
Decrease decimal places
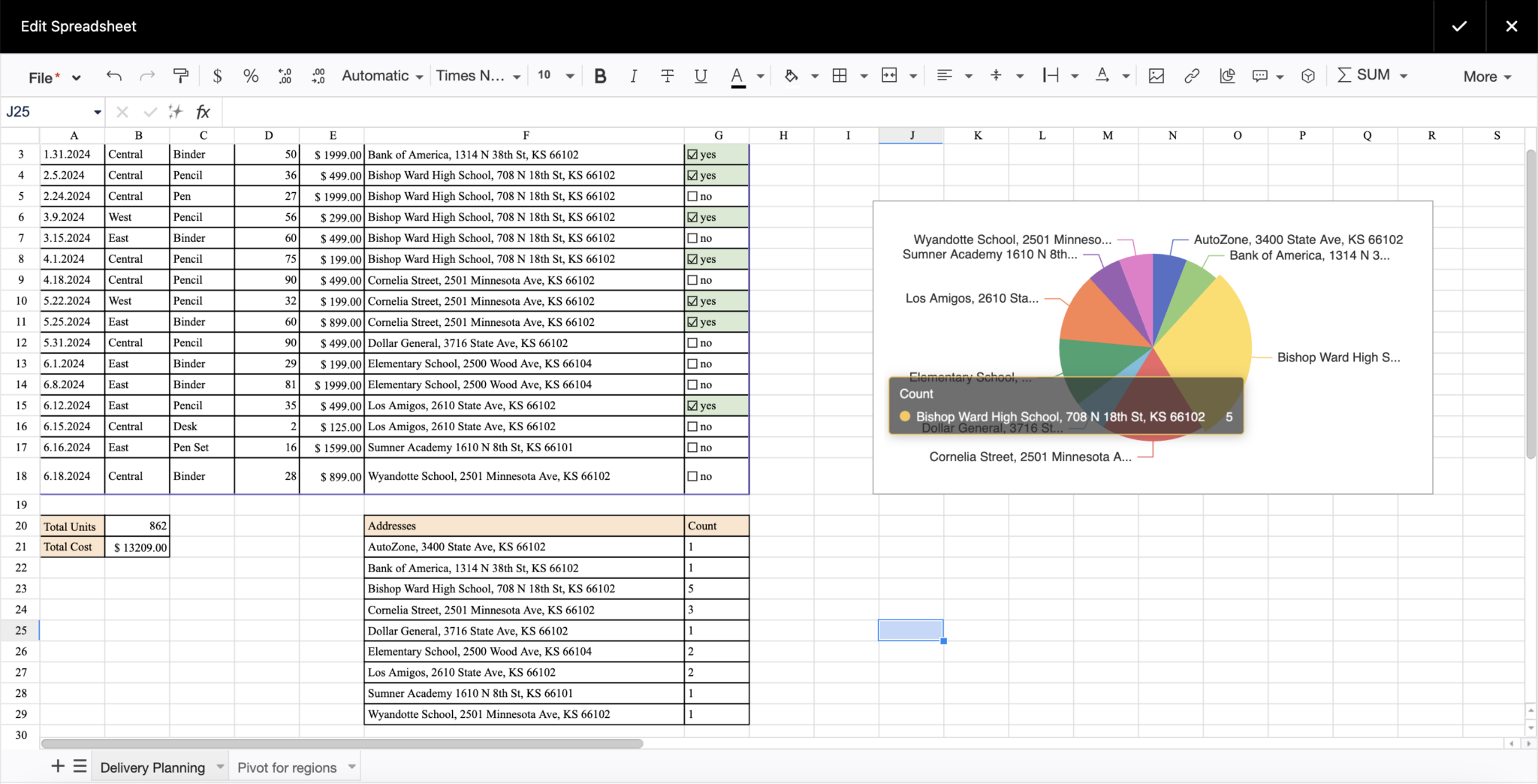click(x=285, y=75)
